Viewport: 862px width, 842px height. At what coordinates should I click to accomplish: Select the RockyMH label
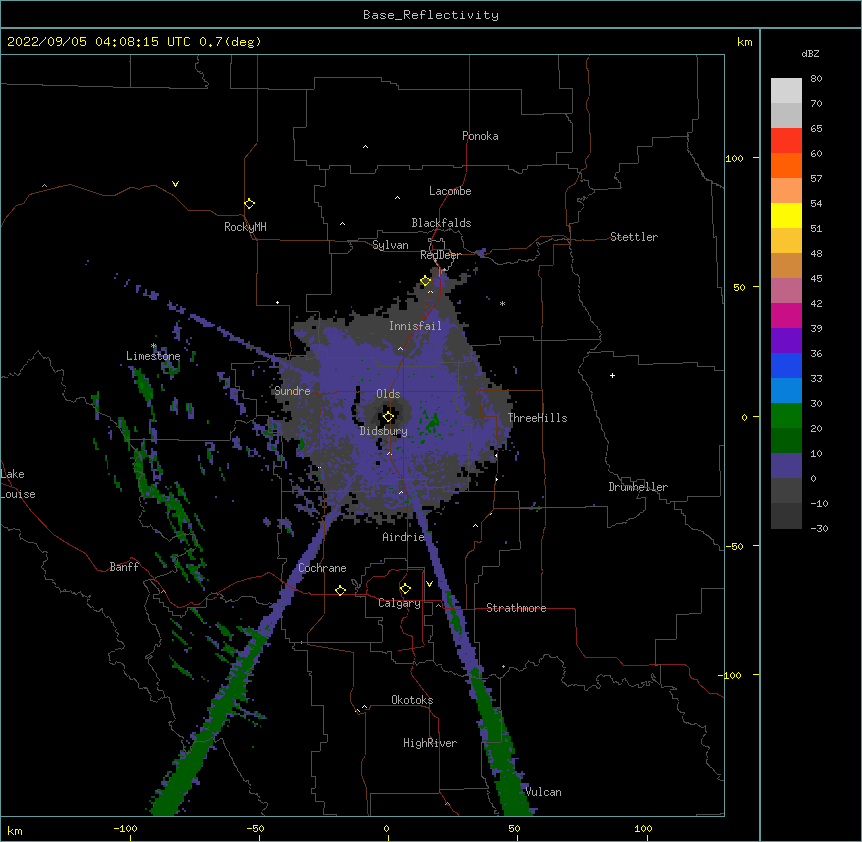click(x=245, y=227)
